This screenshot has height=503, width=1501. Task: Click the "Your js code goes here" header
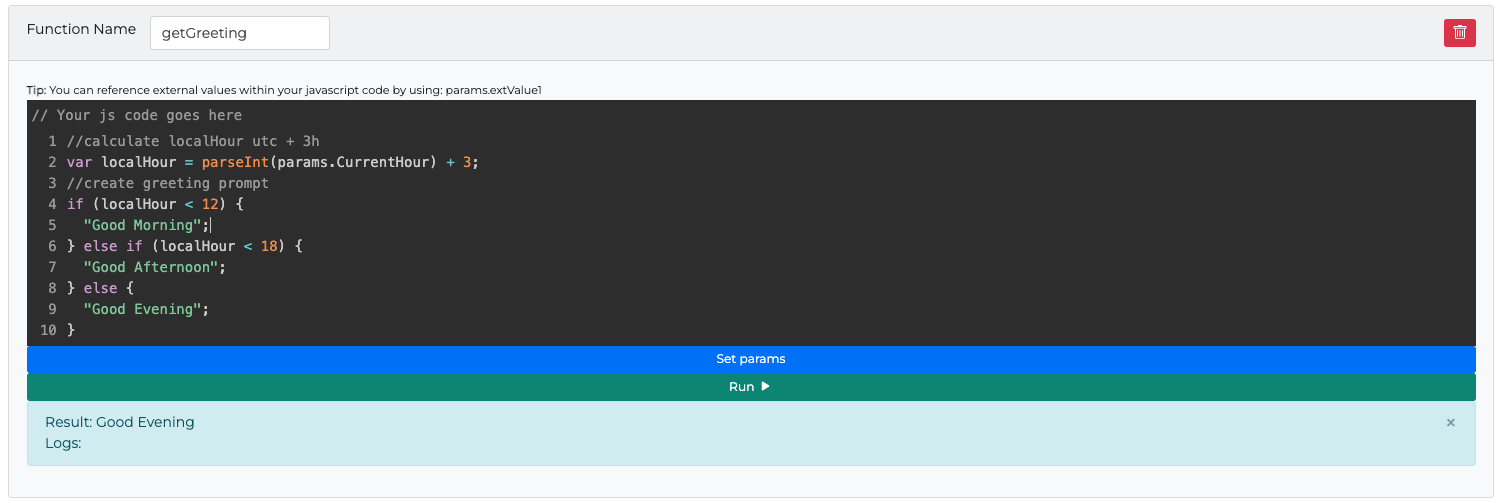point(137,115)
